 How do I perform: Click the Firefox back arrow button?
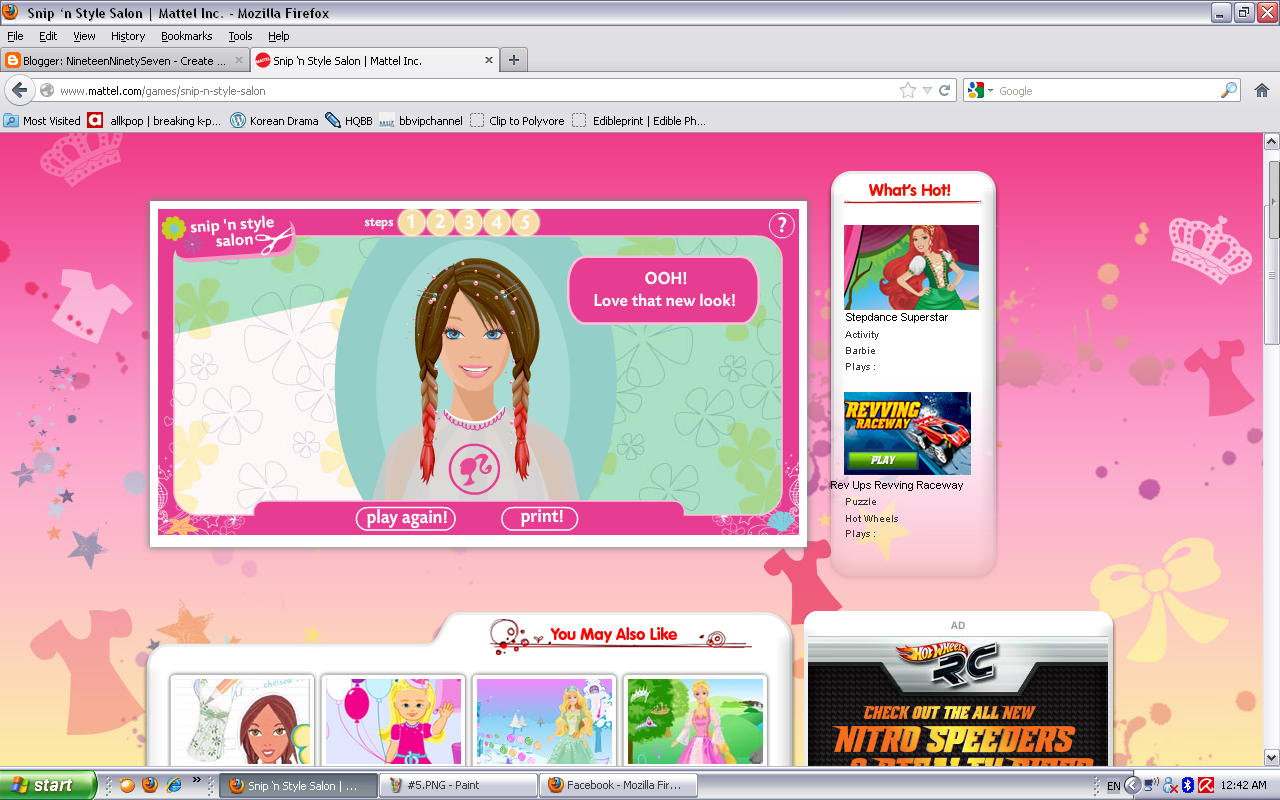coord(19,90)
